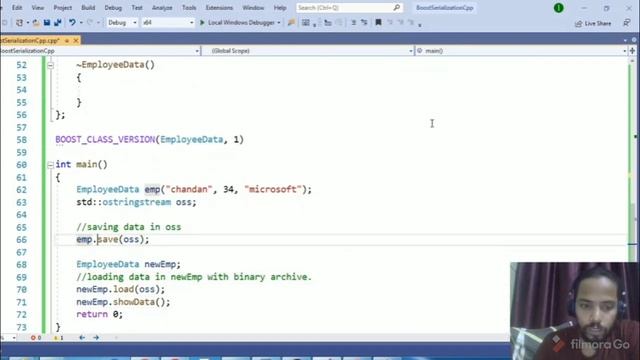This screenshot has height=360, width=640.
Task: Open the undo history dropdown arrow
Action: 81,23
